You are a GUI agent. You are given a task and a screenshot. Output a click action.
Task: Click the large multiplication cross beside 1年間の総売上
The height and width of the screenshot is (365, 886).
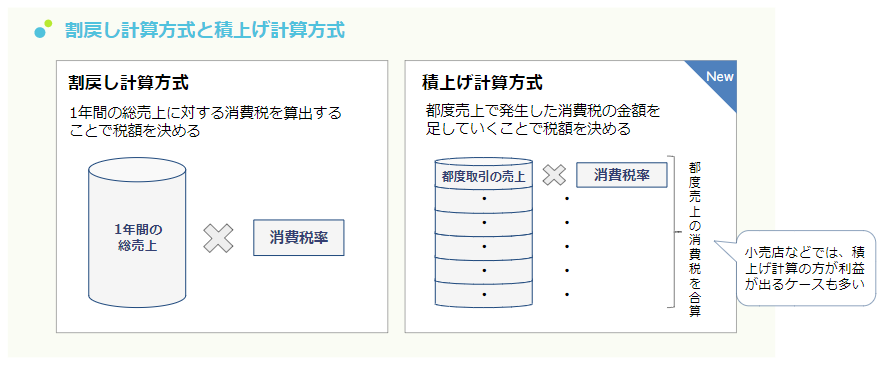[218, 238]
